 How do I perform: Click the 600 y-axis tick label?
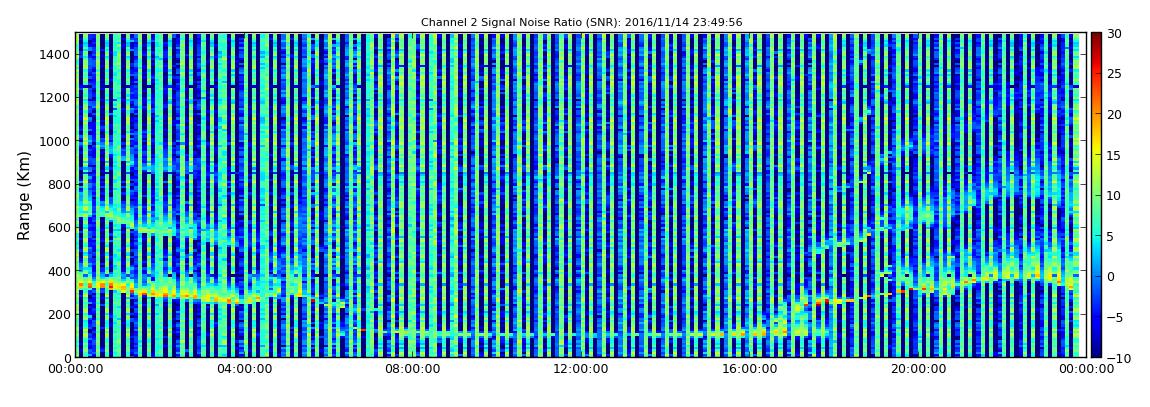tap(59, 227)
